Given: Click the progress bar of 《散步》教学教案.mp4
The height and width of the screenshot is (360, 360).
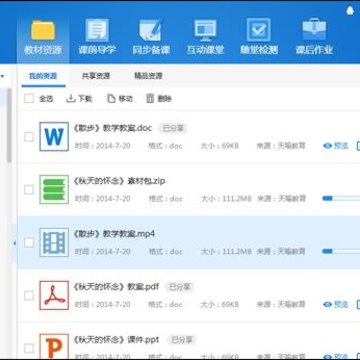Looking at the screenshot, I should pyautogui.click(x=341, y=251).
